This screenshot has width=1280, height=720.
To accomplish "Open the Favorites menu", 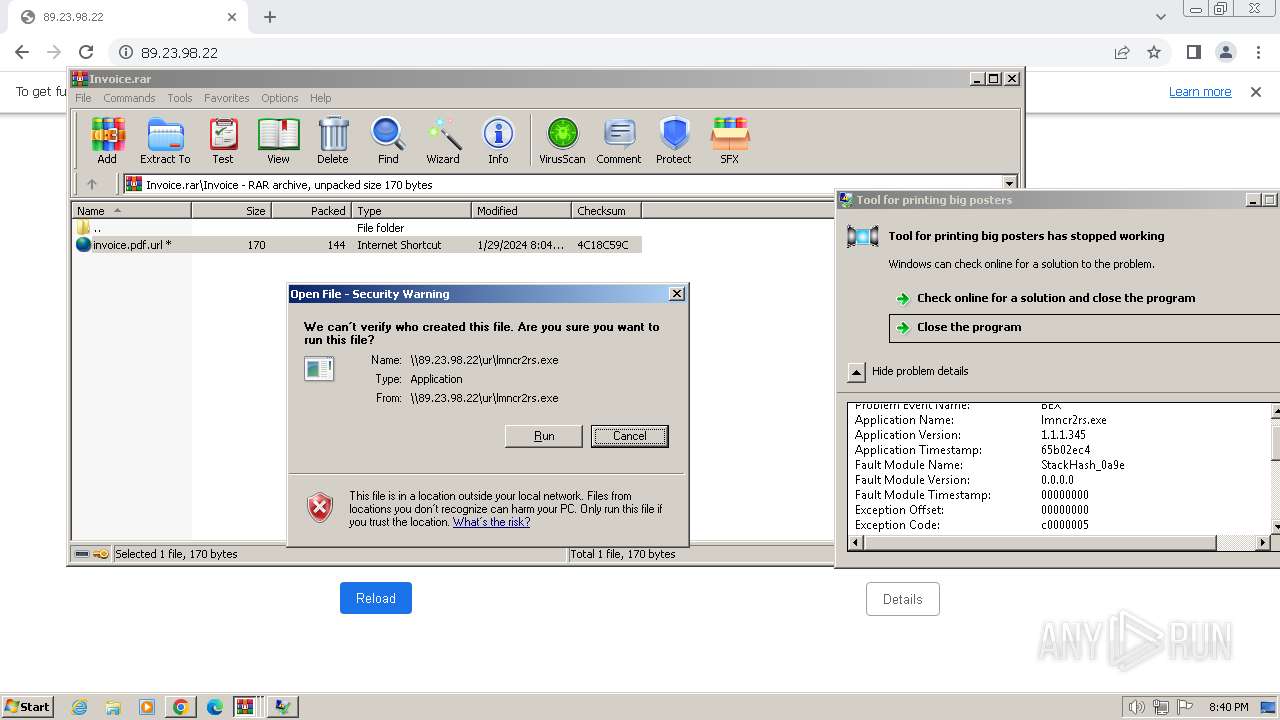I will pyautogui.click(x=227, y=98).
